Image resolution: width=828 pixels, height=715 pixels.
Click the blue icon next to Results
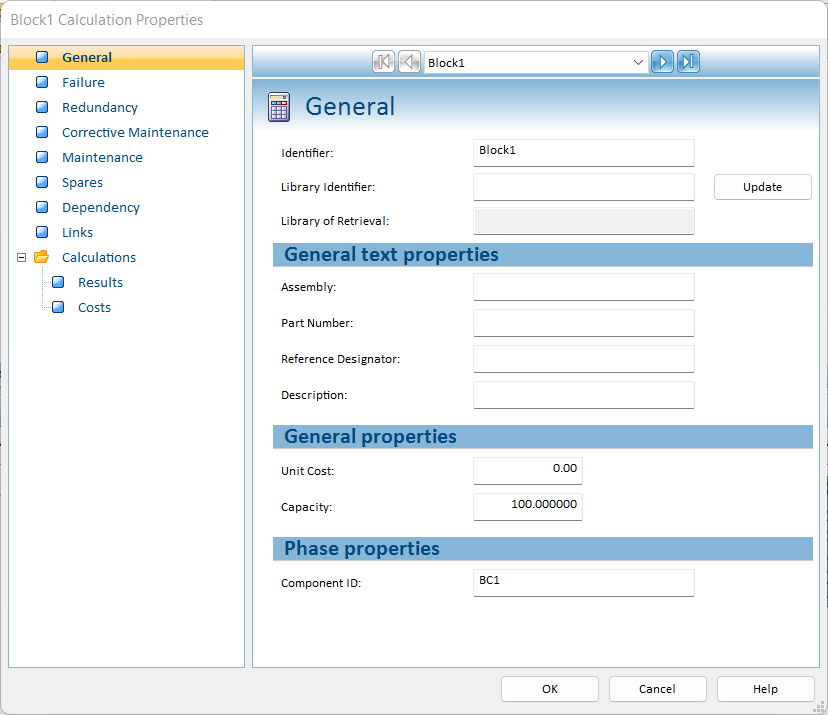(x=58, y=282)
